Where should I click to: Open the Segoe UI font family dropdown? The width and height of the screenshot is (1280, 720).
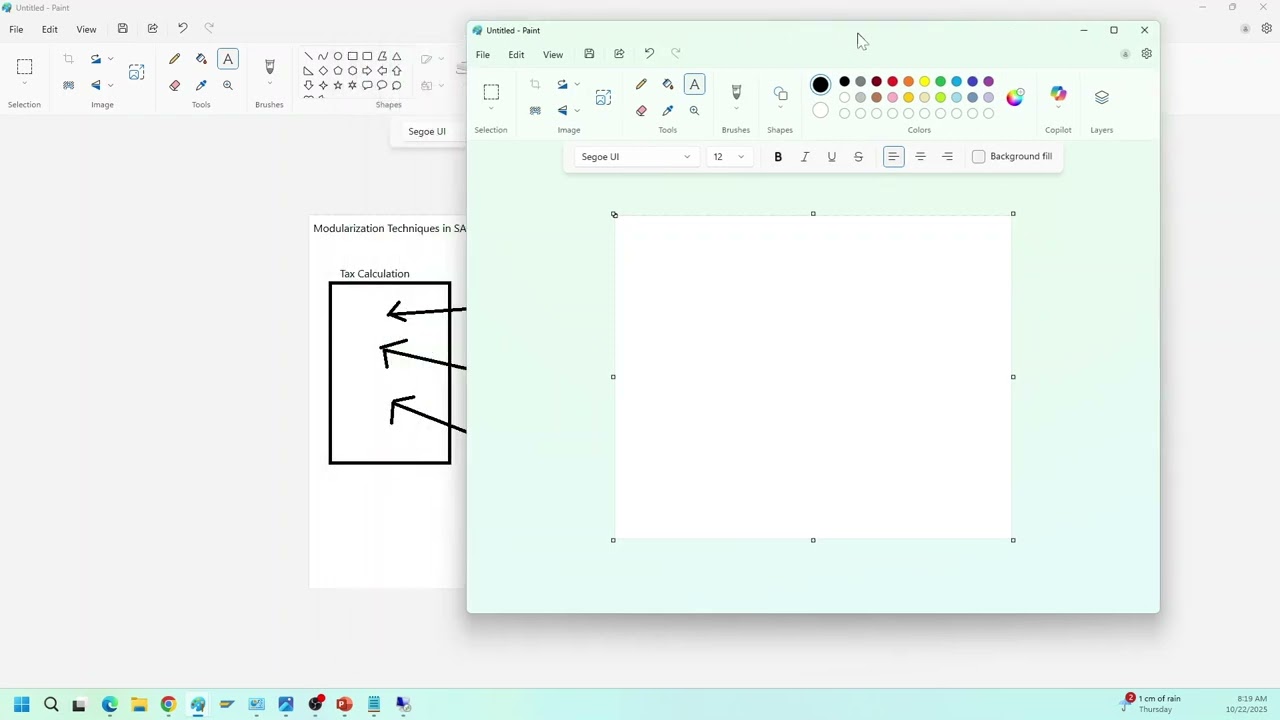pyautogui.click(x=634, y=157)
